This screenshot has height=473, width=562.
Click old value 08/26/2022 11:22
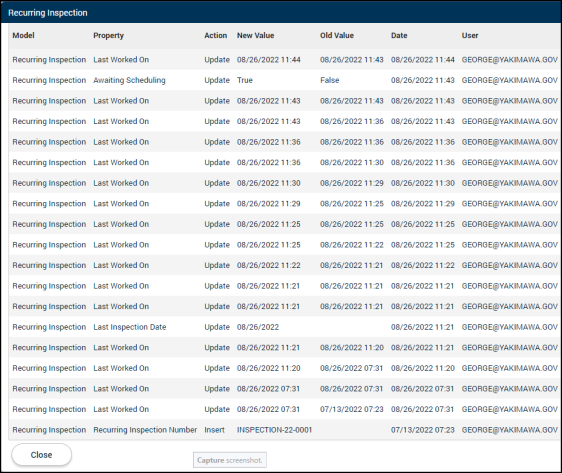tap(352, 245)
